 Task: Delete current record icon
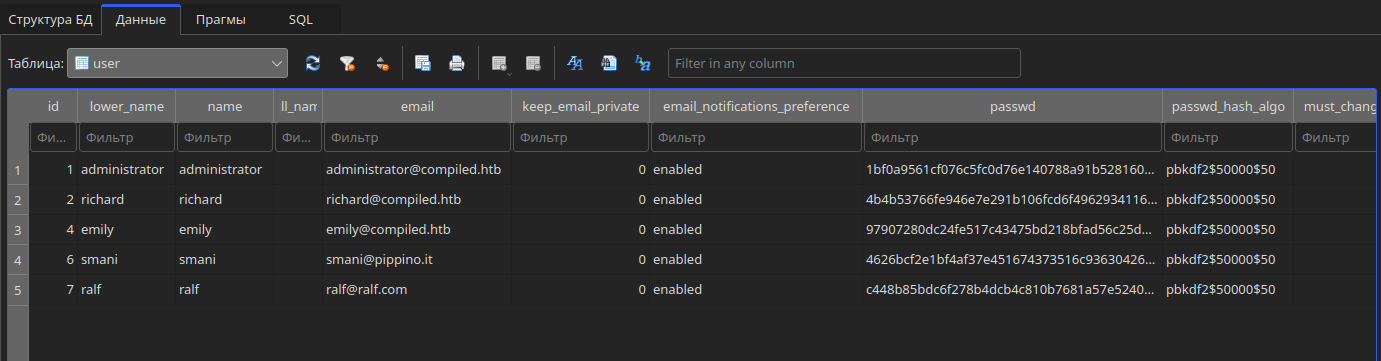pyautogui.click(x=533, y=63)
